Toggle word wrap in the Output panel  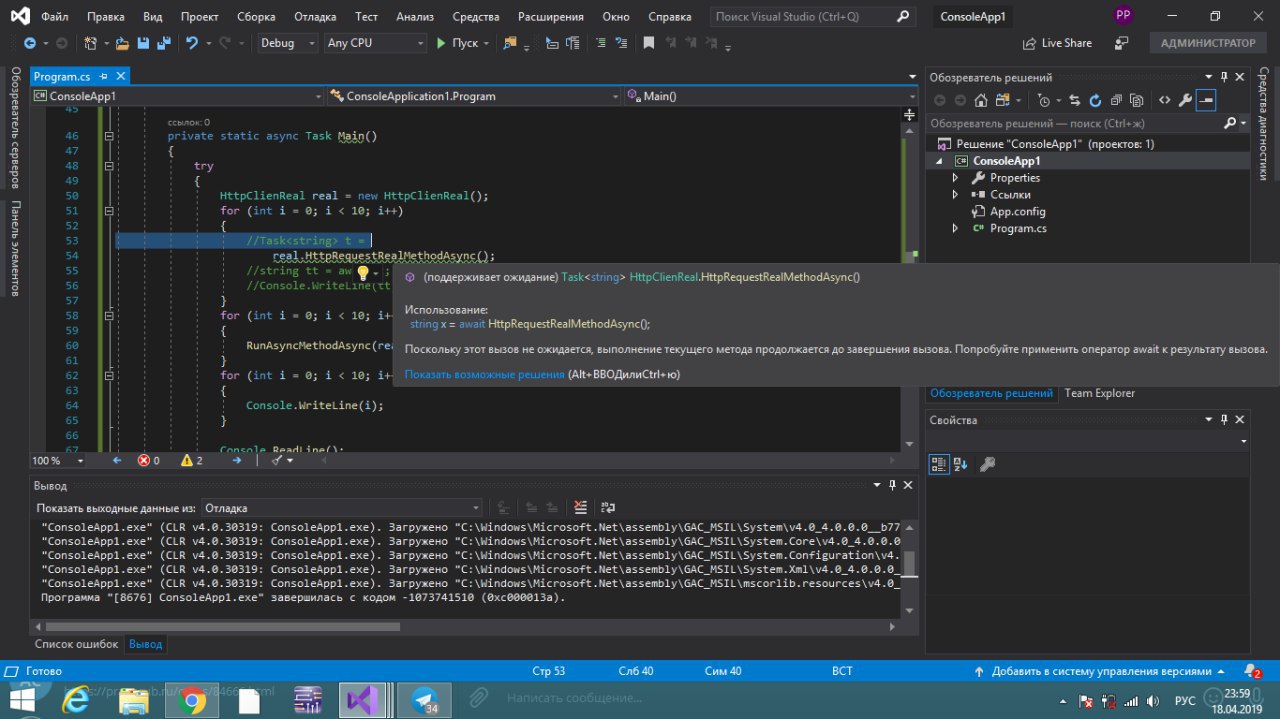(x=608, y=508)
